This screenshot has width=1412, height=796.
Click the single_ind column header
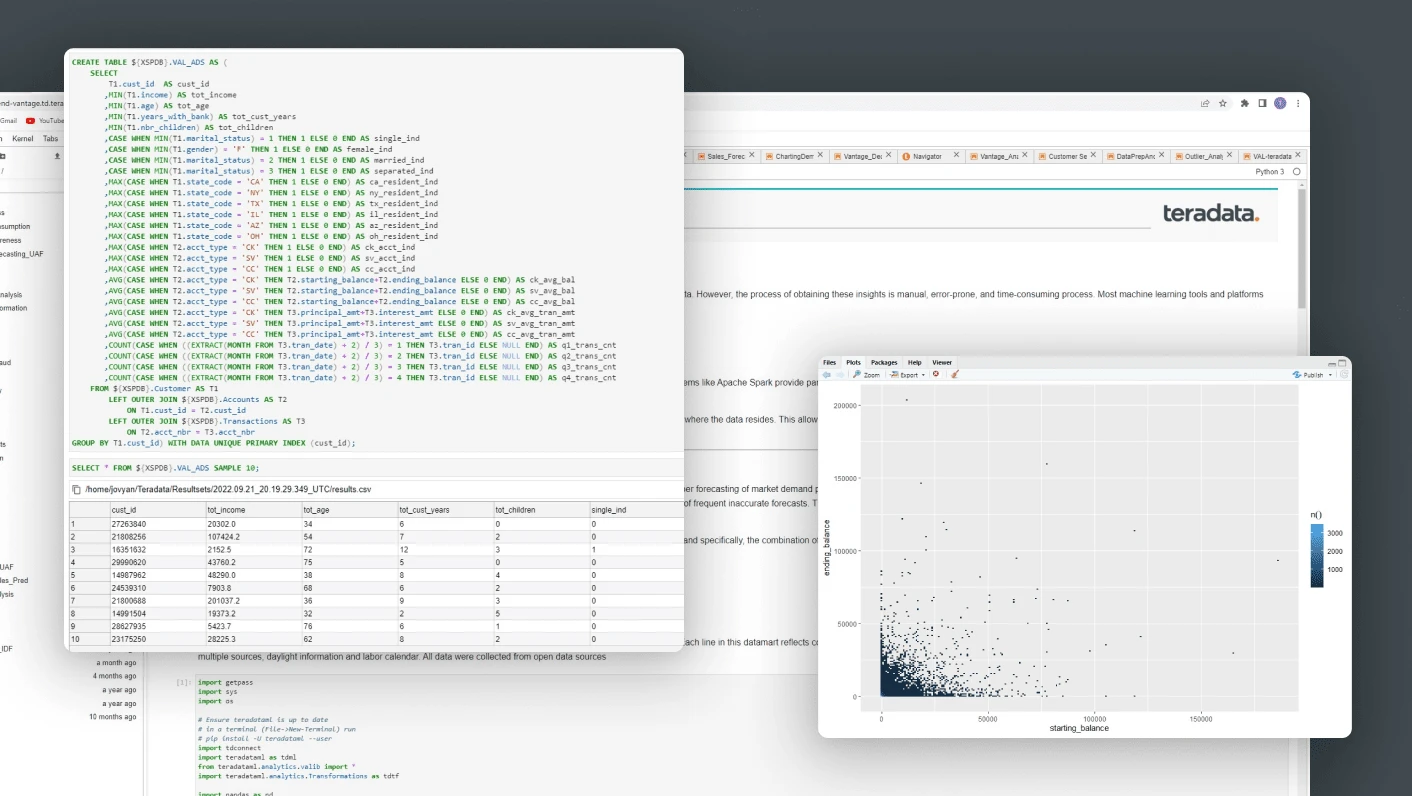point(636,510)
